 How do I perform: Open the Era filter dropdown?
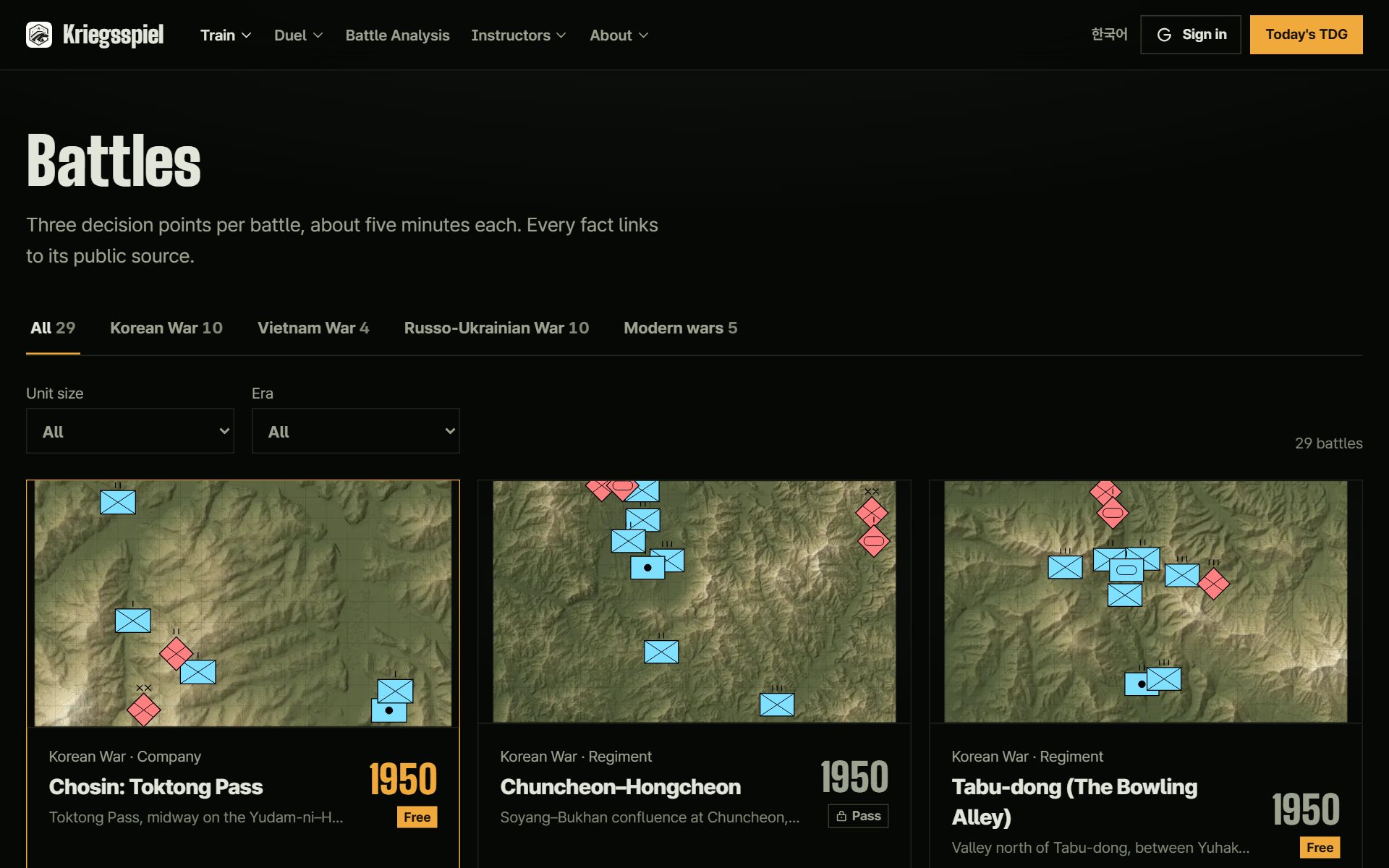tap(356, 431)
